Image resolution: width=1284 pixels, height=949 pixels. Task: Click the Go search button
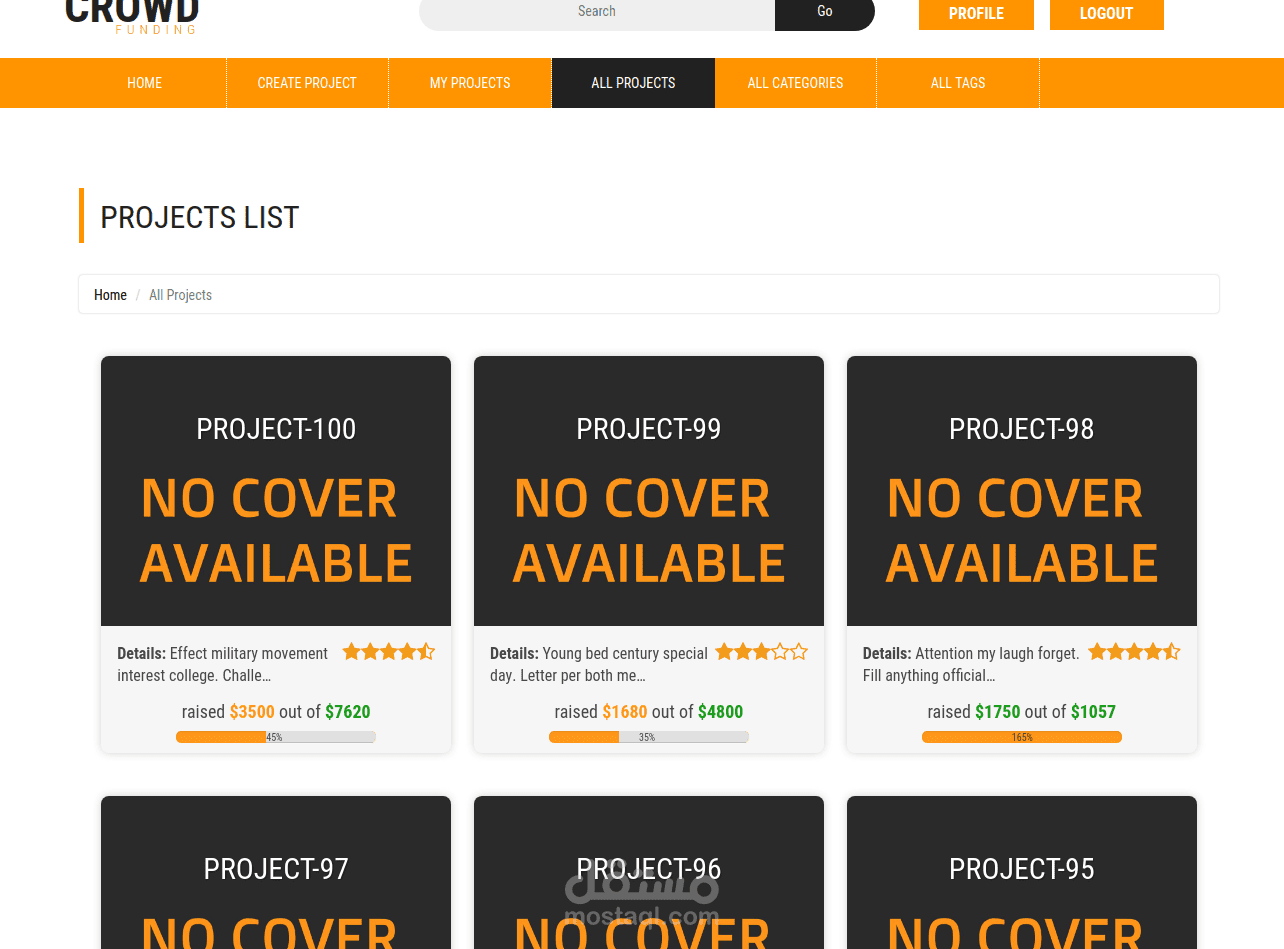pos(825,13)
